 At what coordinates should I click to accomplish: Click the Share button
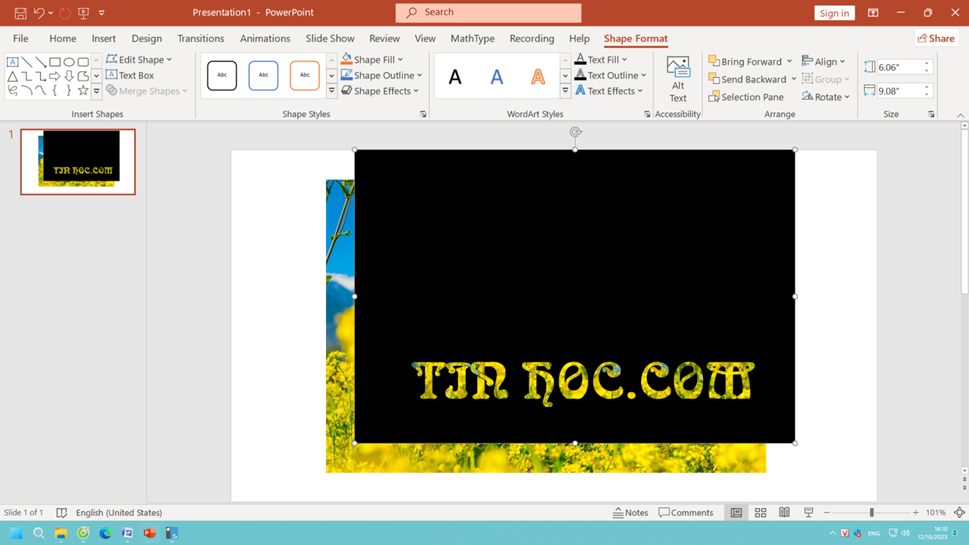pyautogui.click(x=936, y=38)
